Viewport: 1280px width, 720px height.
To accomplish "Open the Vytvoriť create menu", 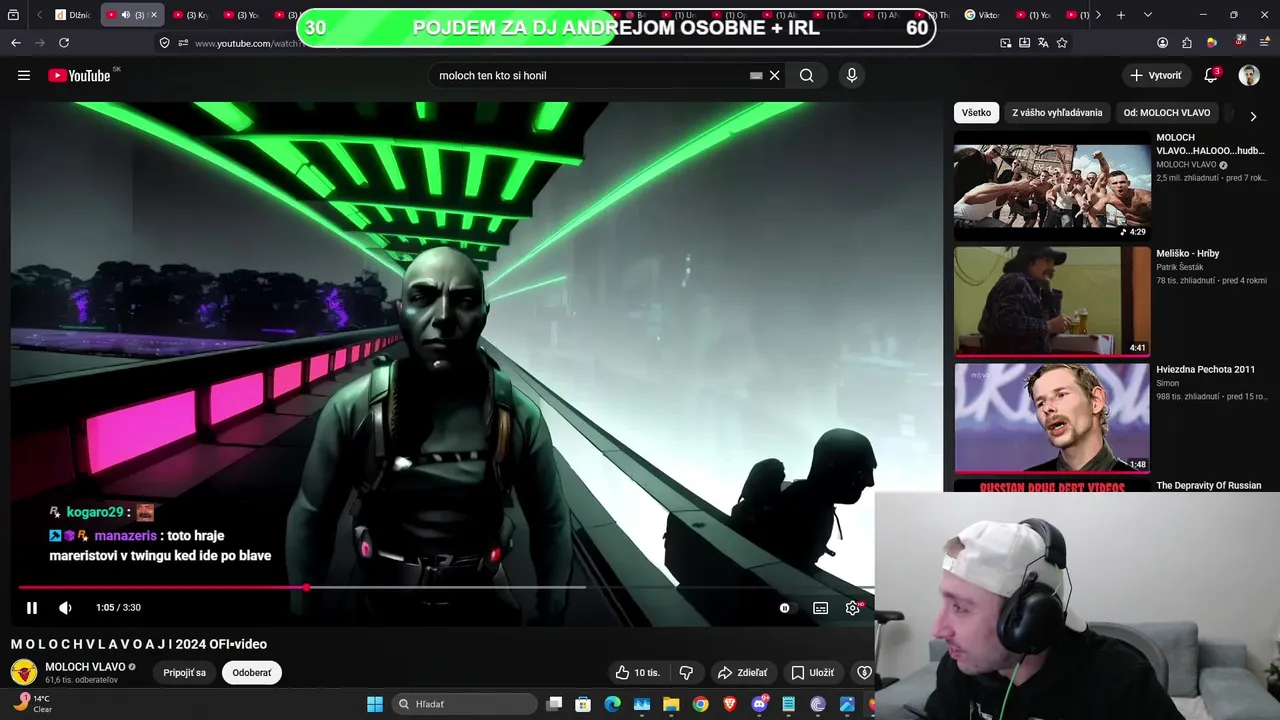I will [x=1155, y=75].
